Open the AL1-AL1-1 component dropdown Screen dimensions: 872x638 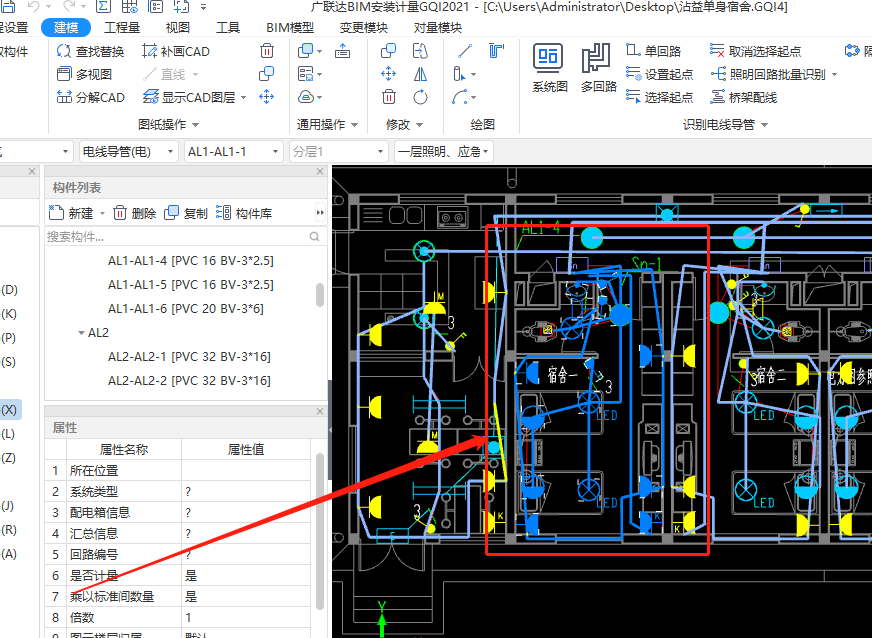pos(233,151)
